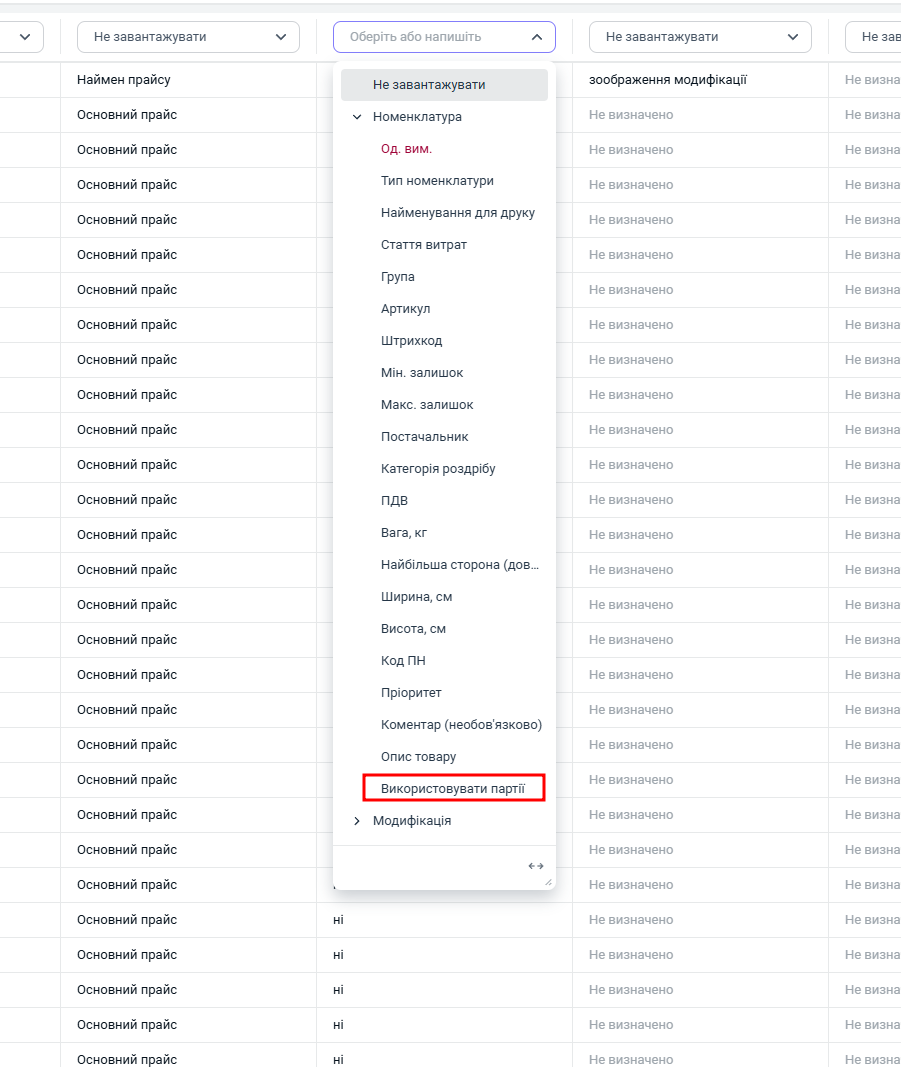Choose the Штрихкод field option

[x=412, y=341]
